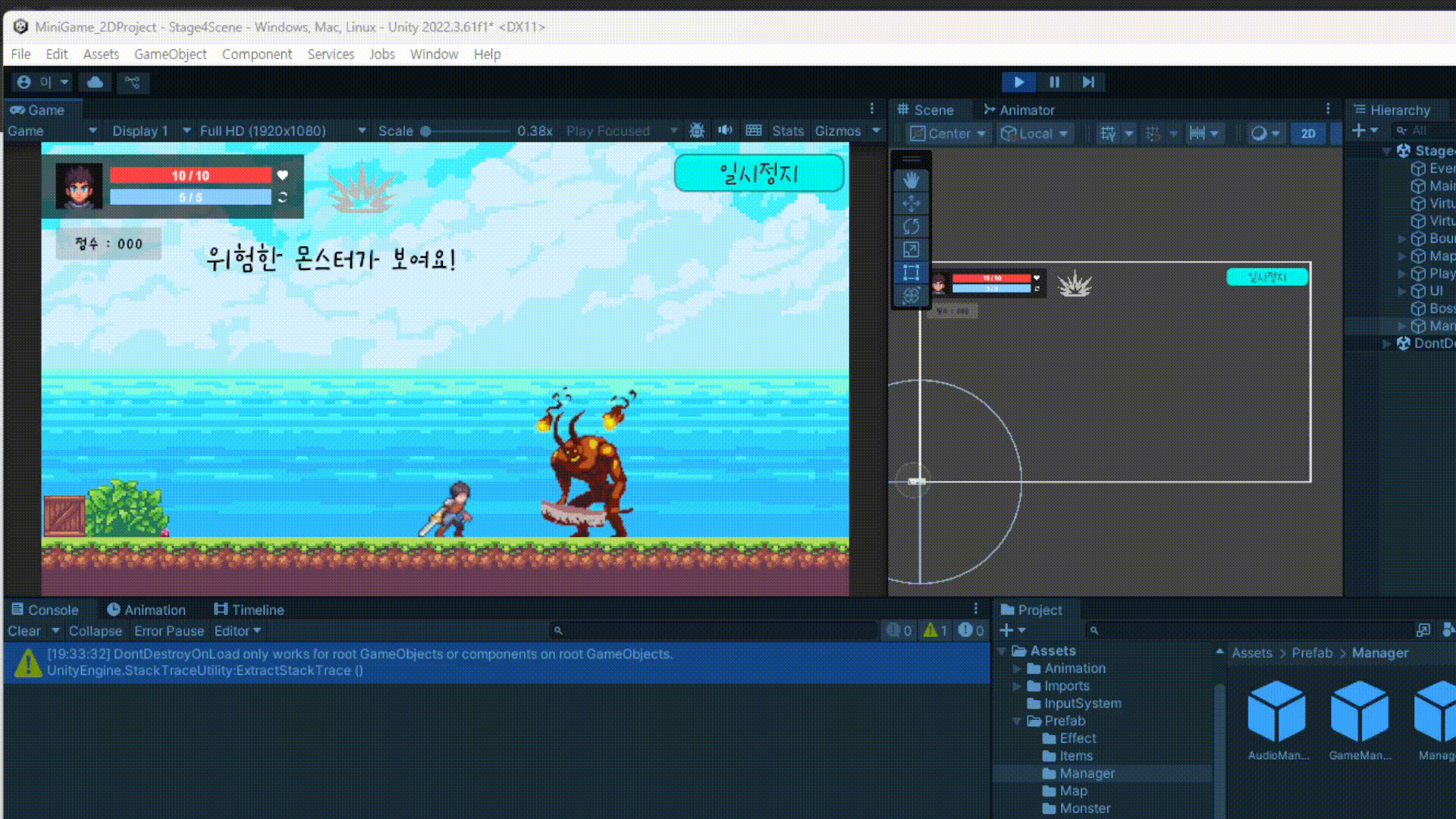Open the Center pivot mode dropdown

point(949,133)
